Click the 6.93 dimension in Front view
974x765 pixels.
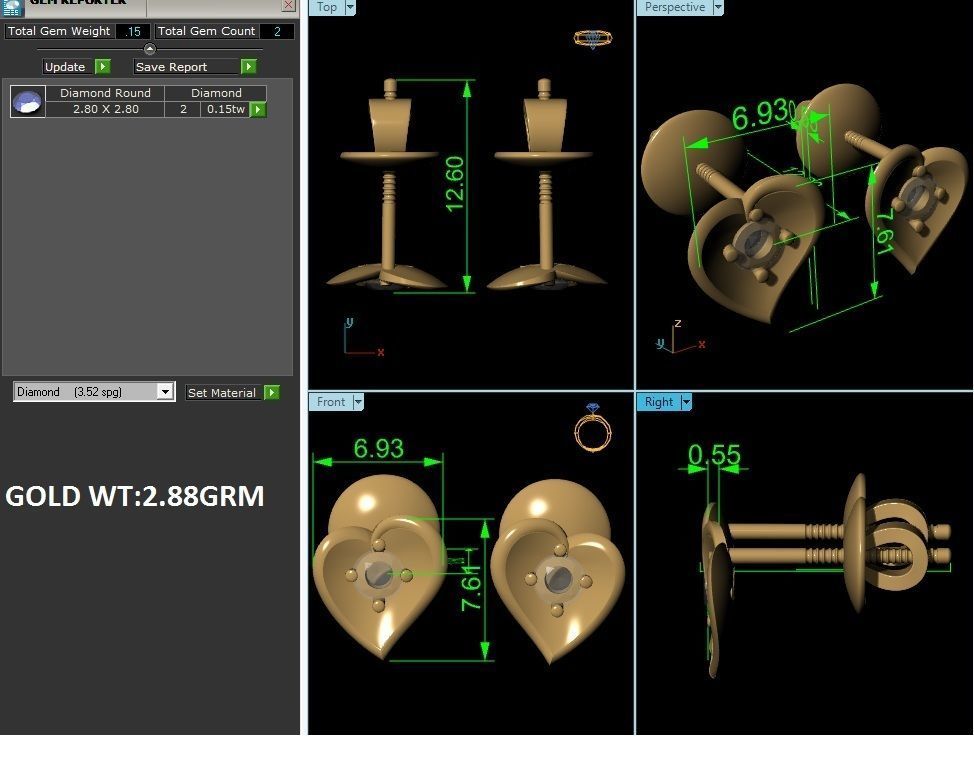(x=379, y=448)
